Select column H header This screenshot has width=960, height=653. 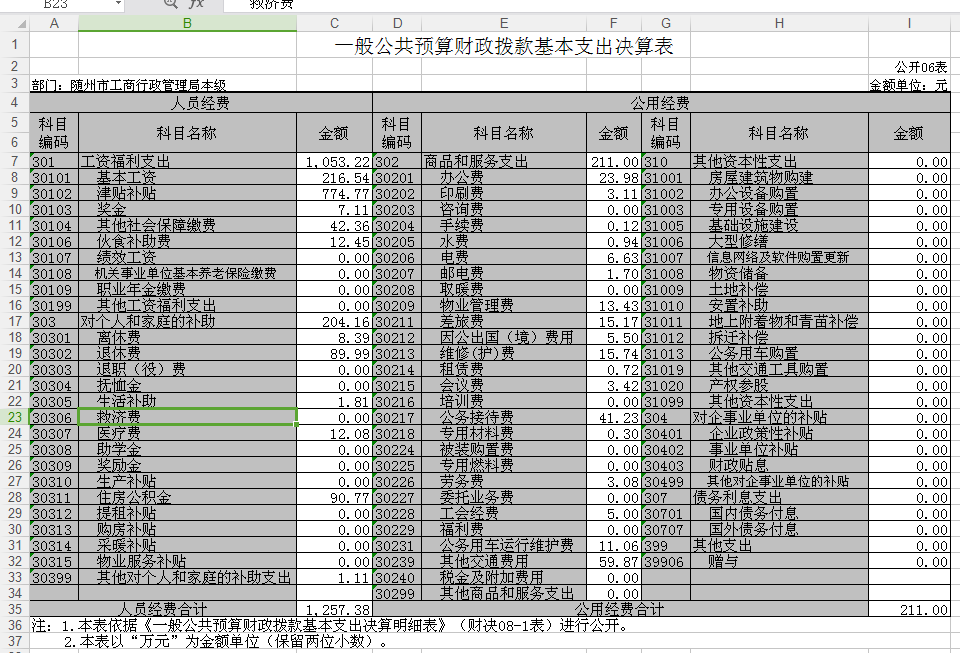coord(779,23)
